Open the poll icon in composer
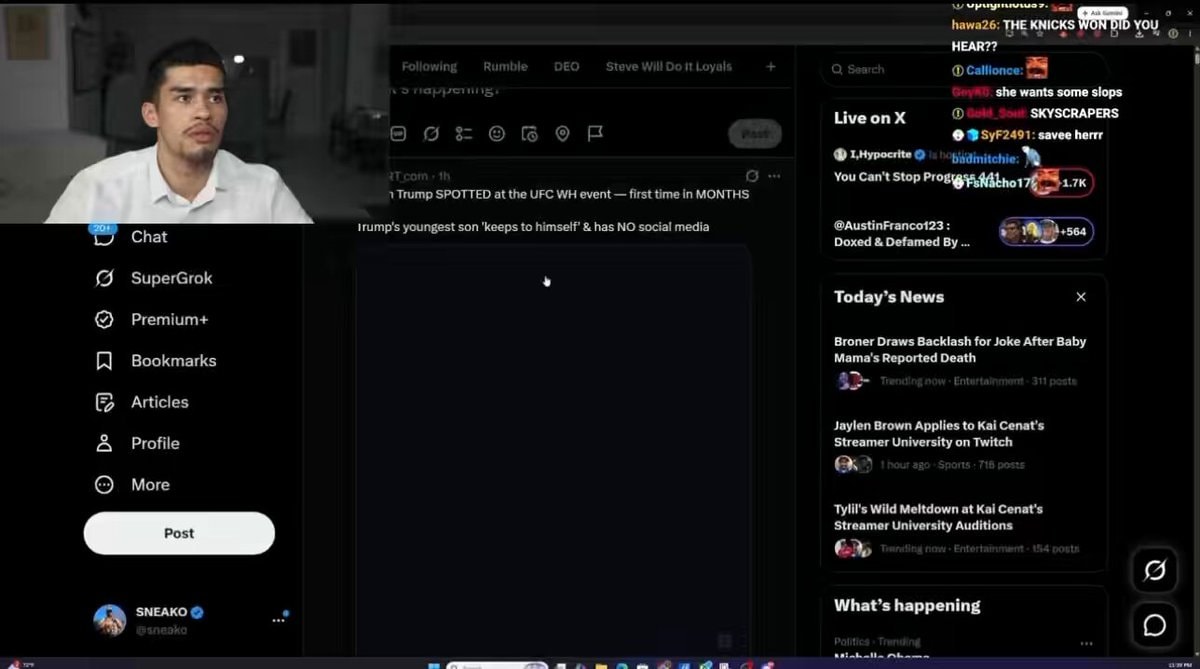The height and width of the screenshot is (669, 1200). [464, 133]
